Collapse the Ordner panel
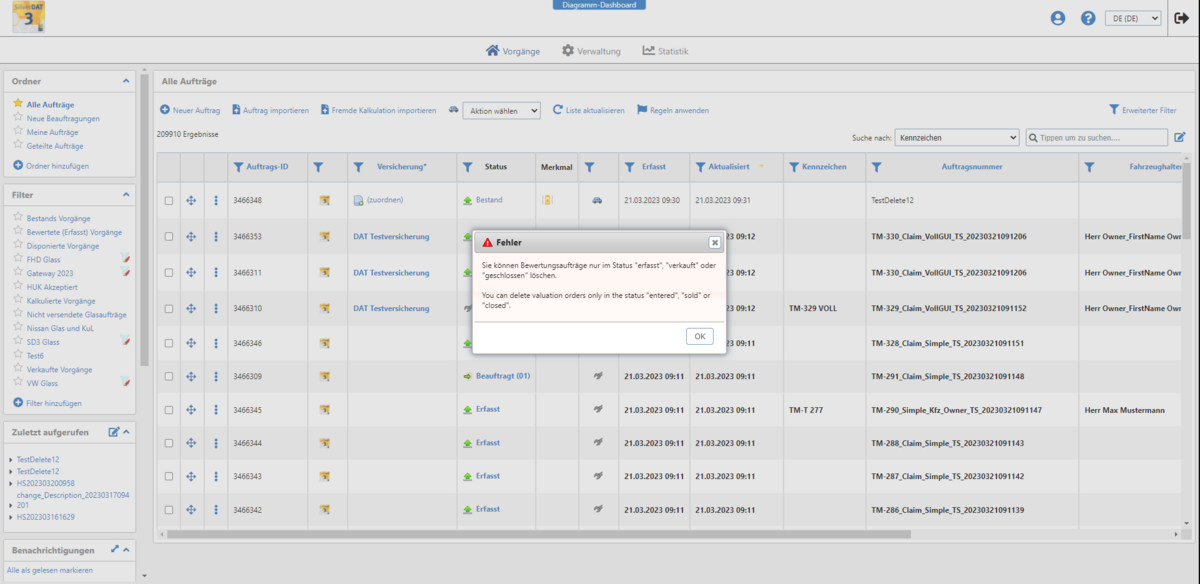The height and width of the screenshot is (584, 1200). pos(126,80)
